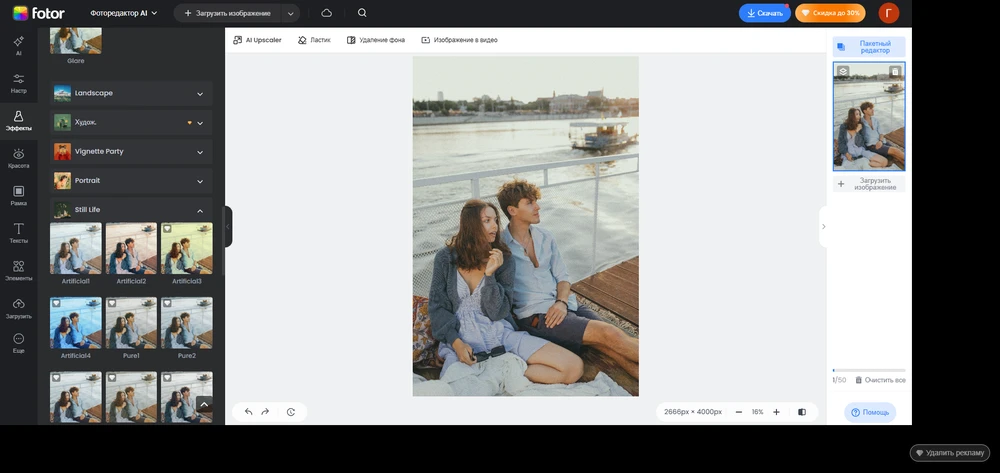This screenshot has width=1000, height=473.
Task: Select the AI Upscaler tool tab
Action: click(x=257, y=40)
